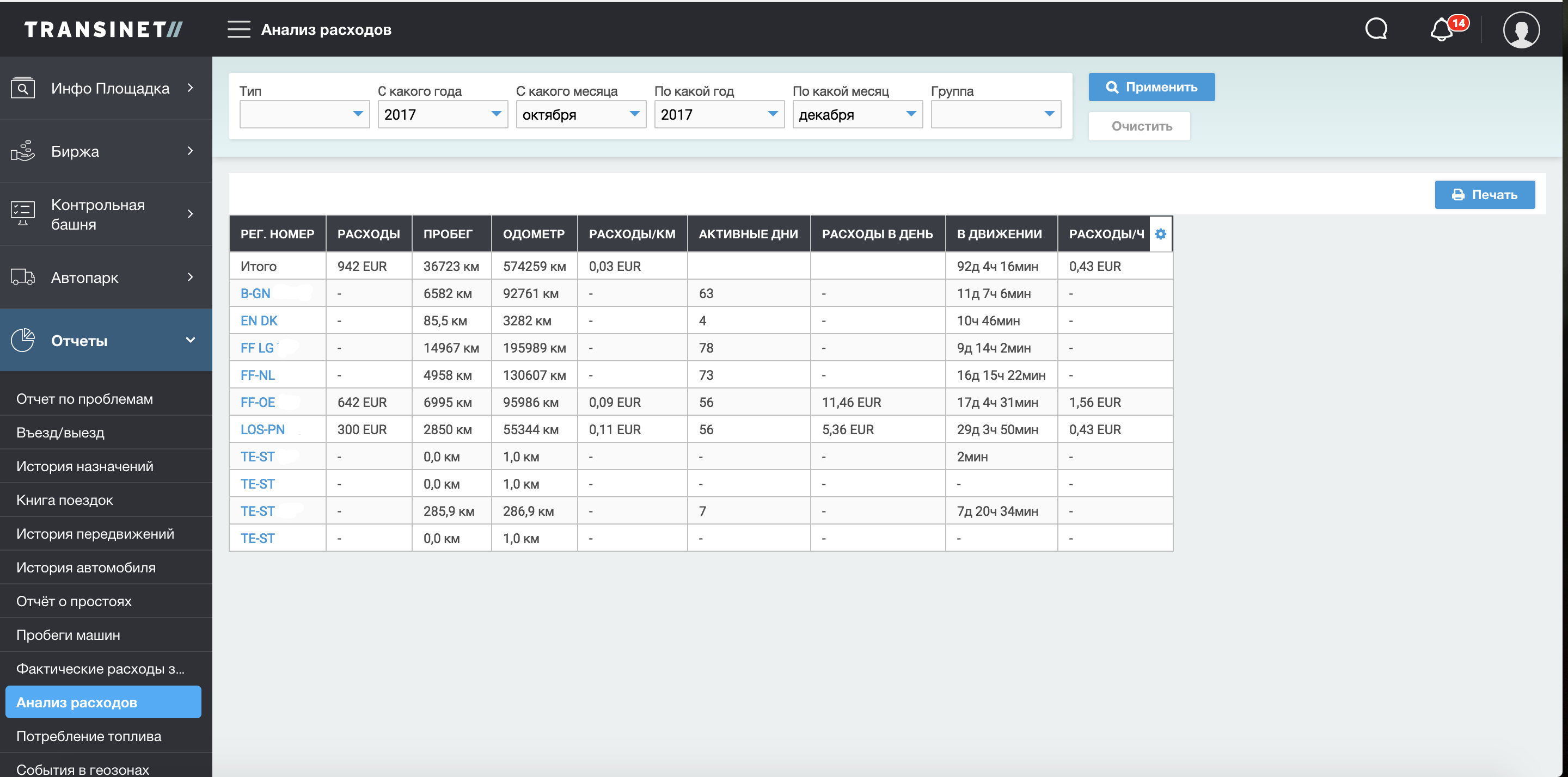Screen dimensions: 1568x777
Task: Collapse the Отчеты section chevron
Action: (191, 340)
